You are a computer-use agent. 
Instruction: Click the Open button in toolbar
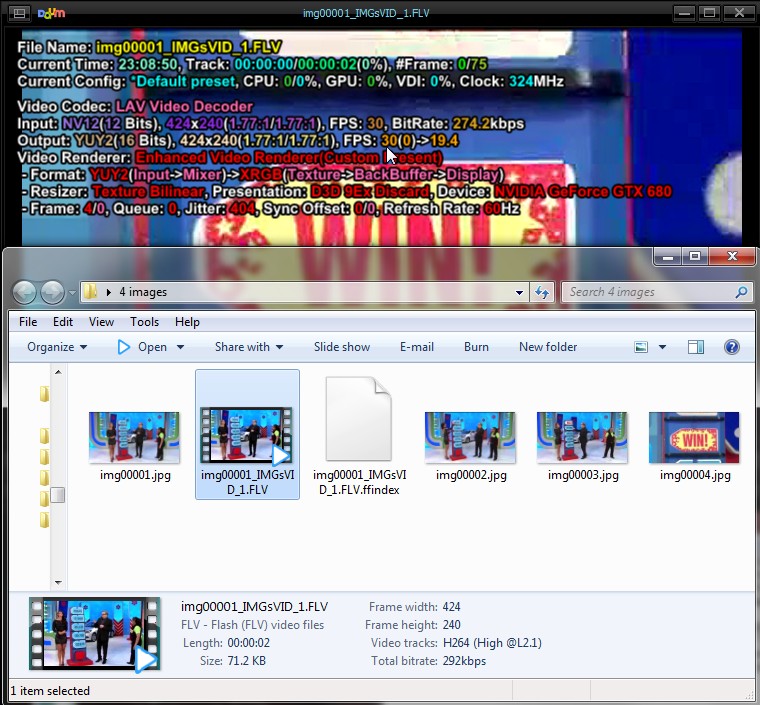(x=142, y=347)
